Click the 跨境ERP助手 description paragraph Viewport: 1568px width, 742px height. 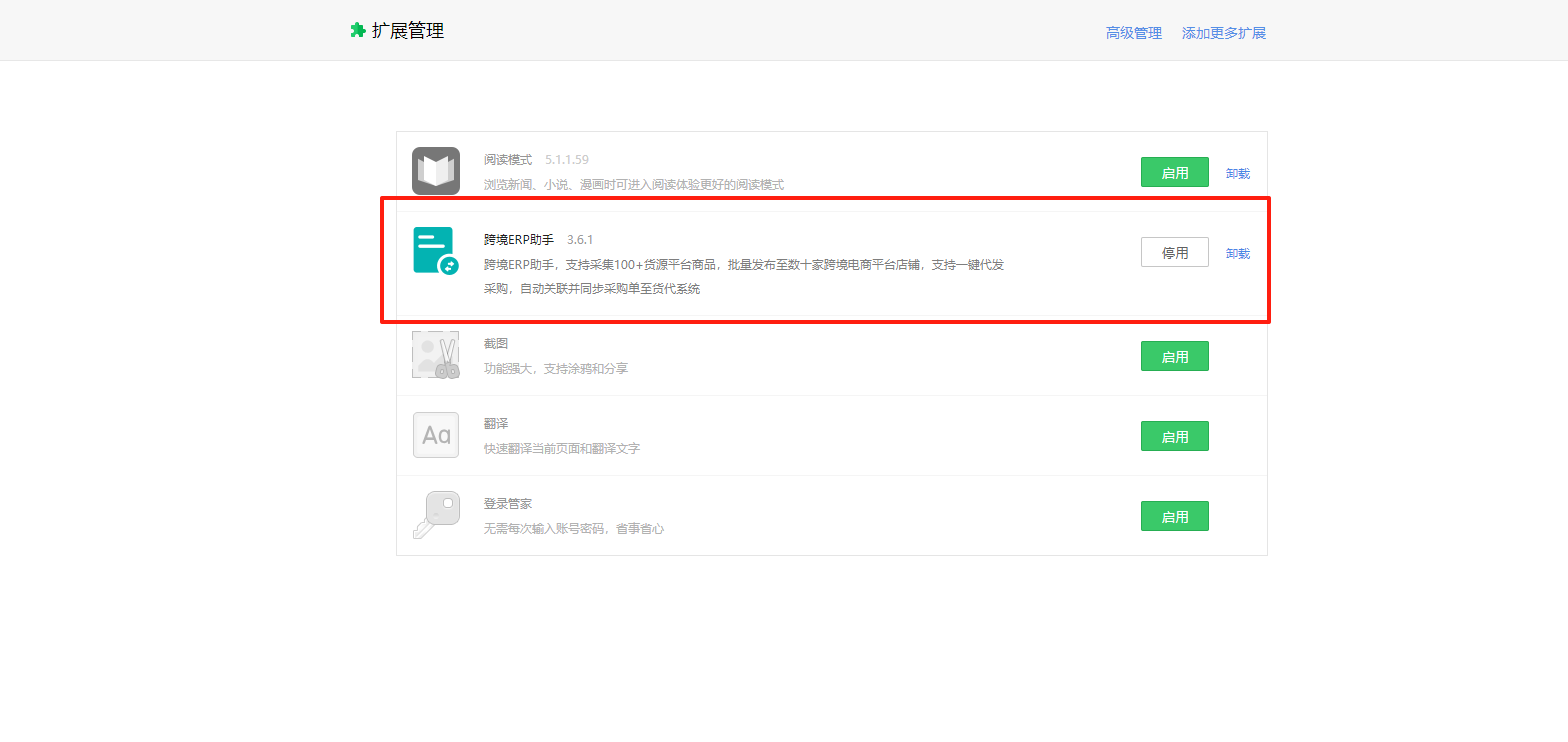(x=744, y=277)
